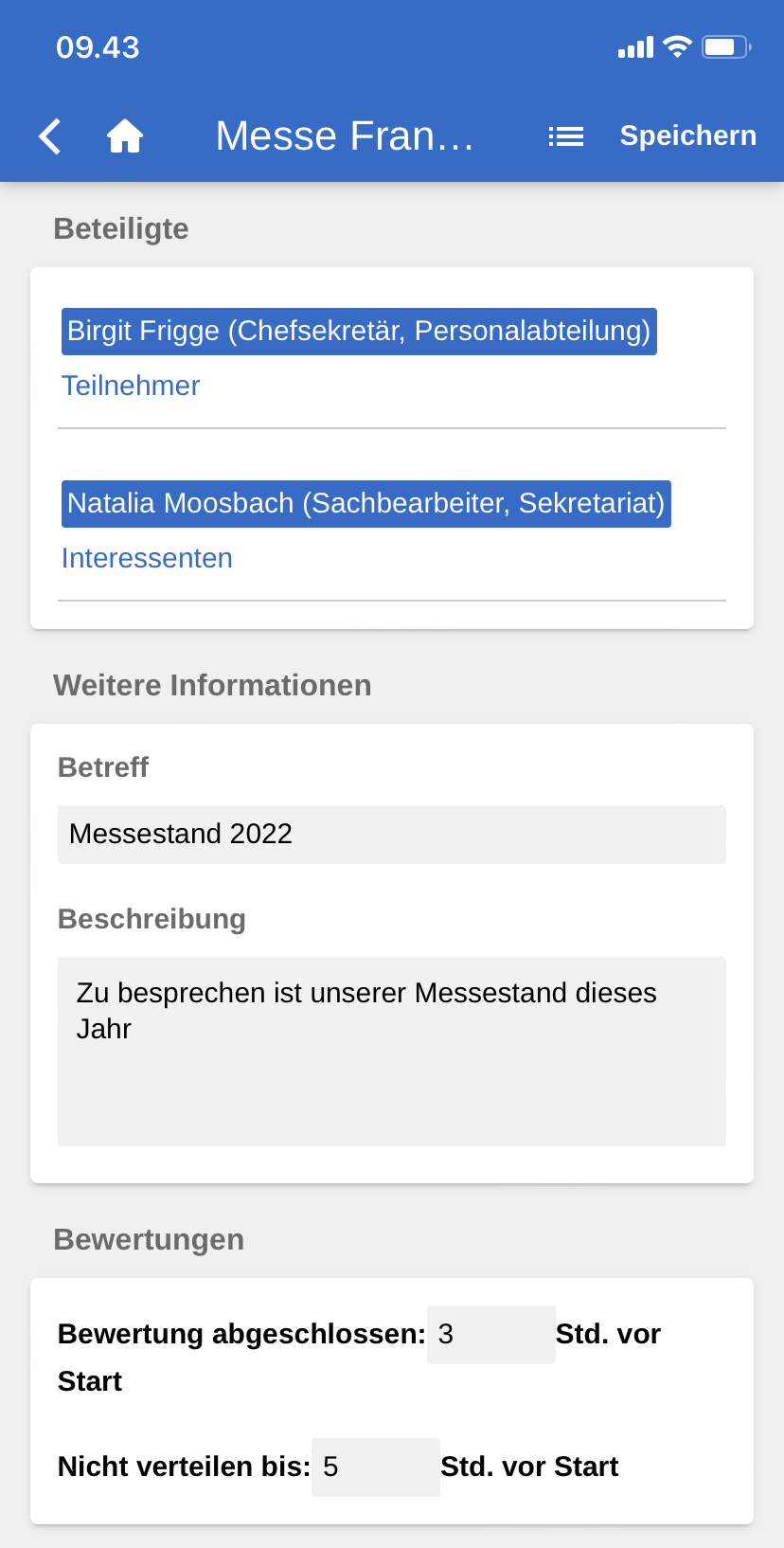Tap the Beteiligte section header
Screen dimensions: 784x1548
click(x=121, y=229)
